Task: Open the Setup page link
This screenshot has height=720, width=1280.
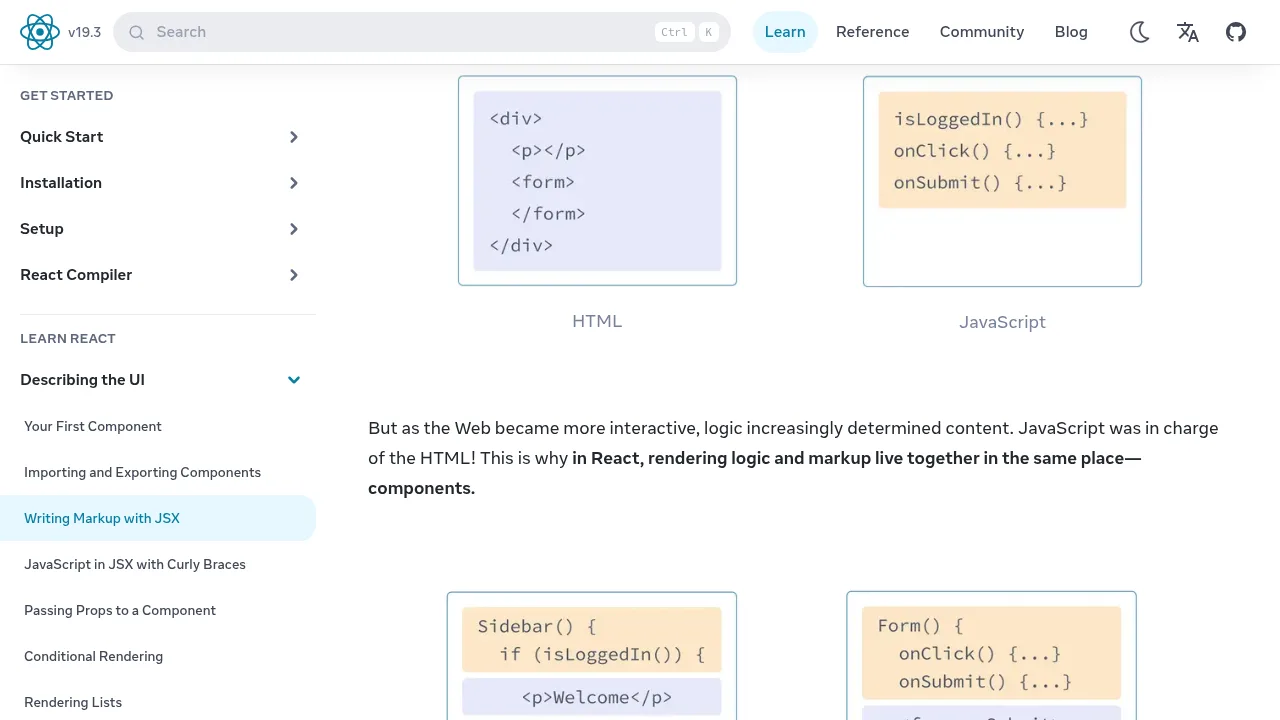Action: pyautogui.click(x=42, y=229)
